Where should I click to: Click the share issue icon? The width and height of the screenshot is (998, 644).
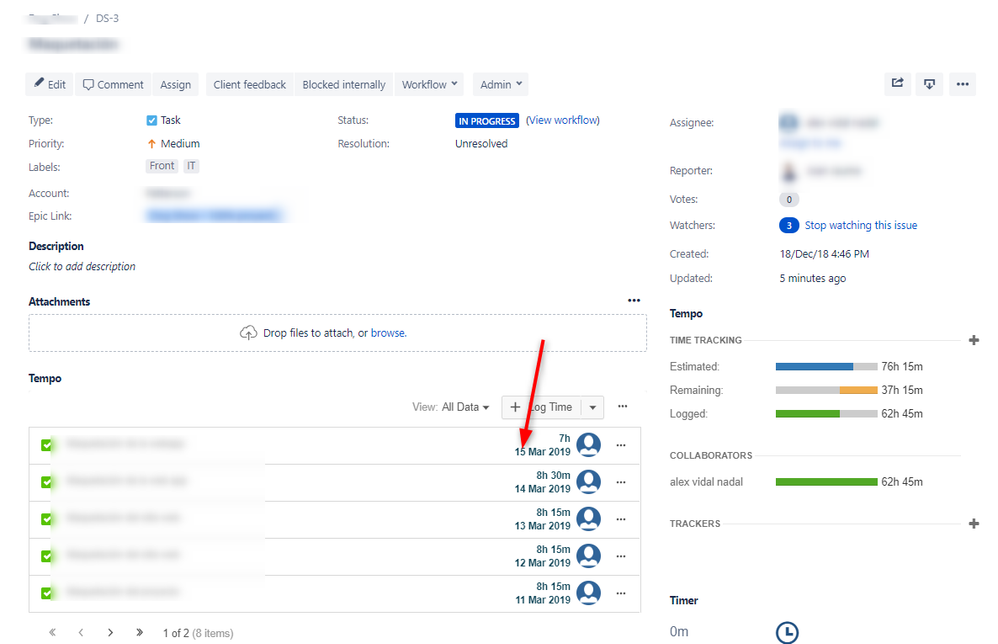coord(897,84)
